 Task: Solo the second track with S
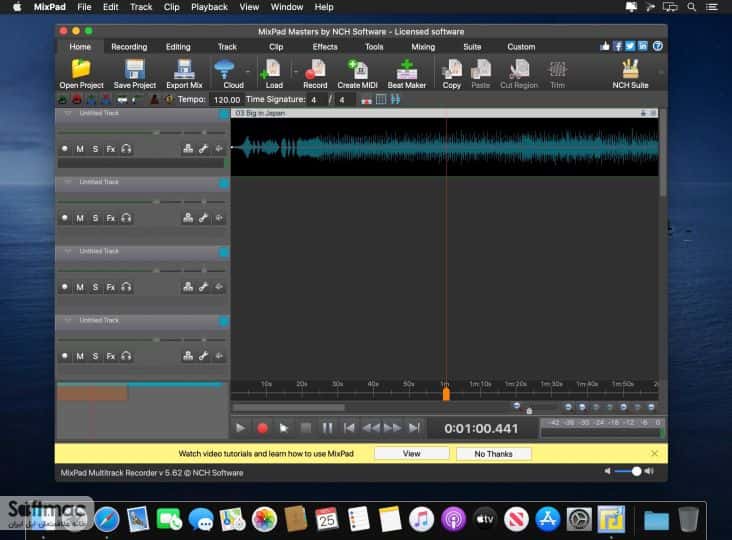pos(95,218)
